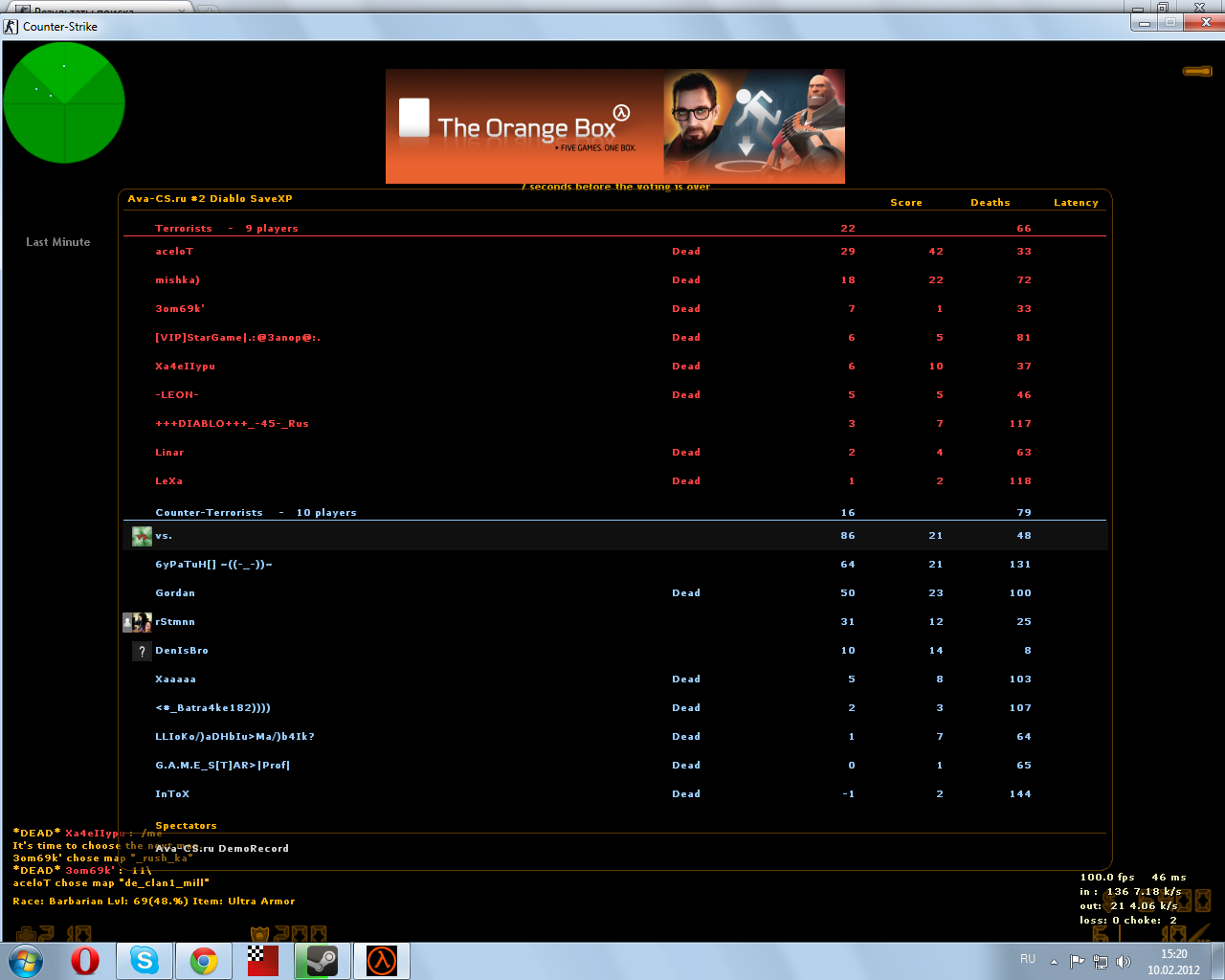Select the Half-Life lambda taskbar icon

click(382, 961)
